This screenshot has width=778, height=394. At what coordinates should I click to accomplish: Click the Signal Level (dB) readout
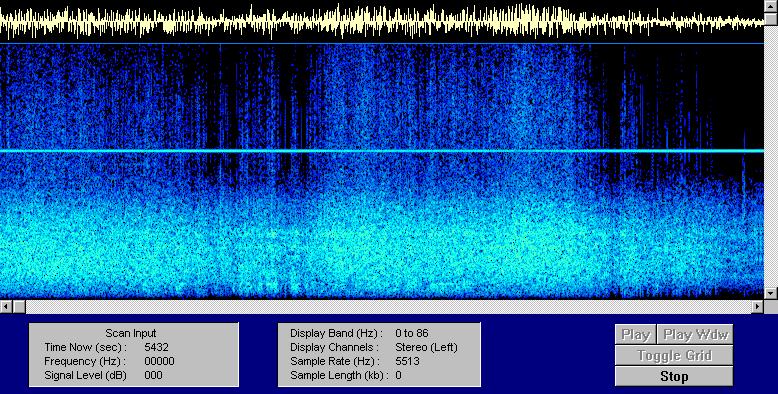[153, 375]
